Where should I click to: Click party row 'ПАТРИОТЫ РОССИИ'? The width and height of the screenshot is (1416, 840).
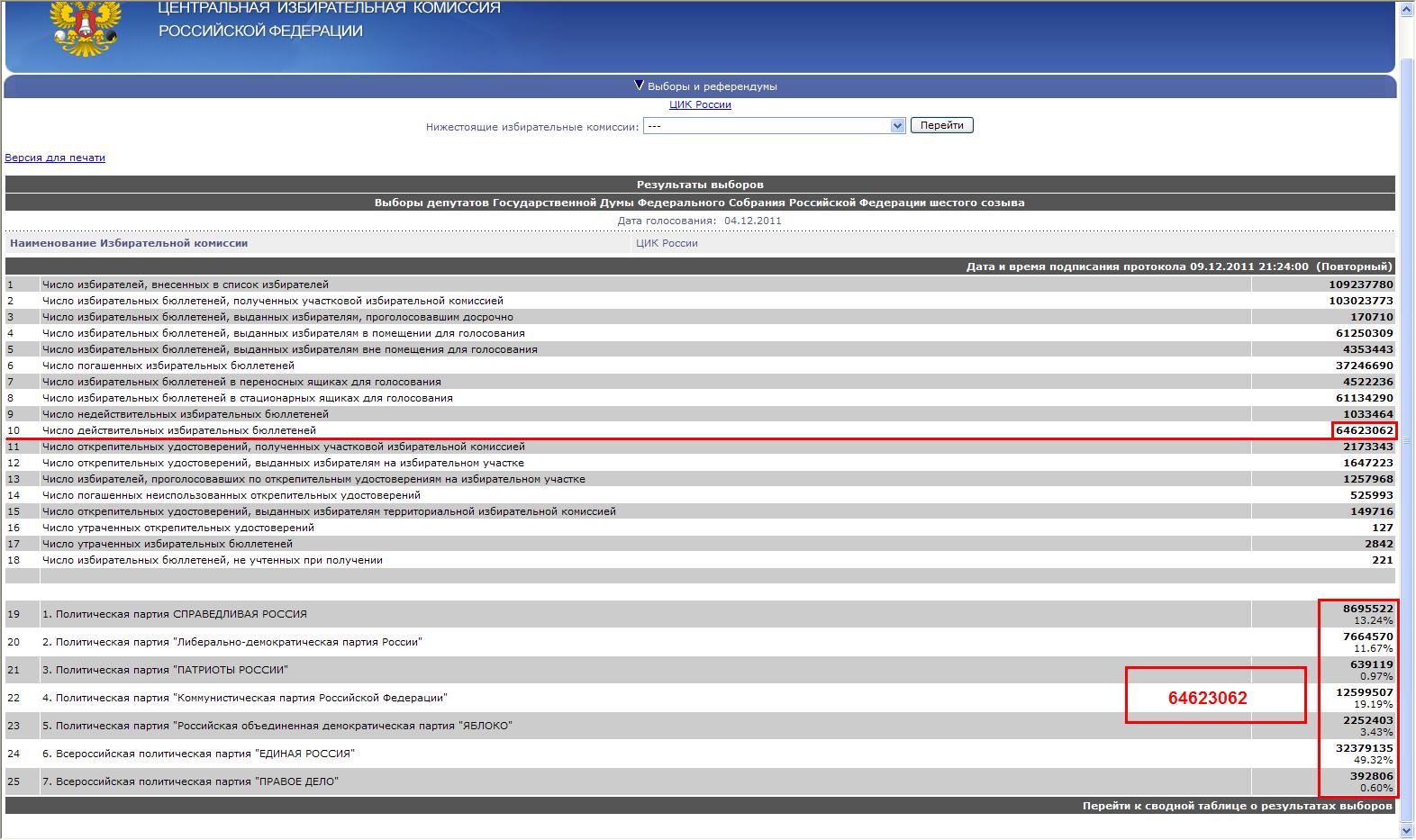click(700, 670)
